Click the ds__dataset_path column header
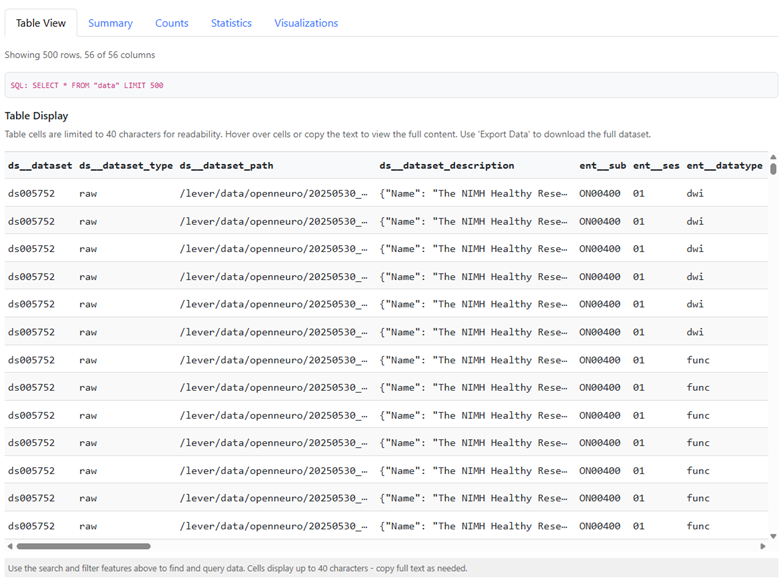 (226, 165)
